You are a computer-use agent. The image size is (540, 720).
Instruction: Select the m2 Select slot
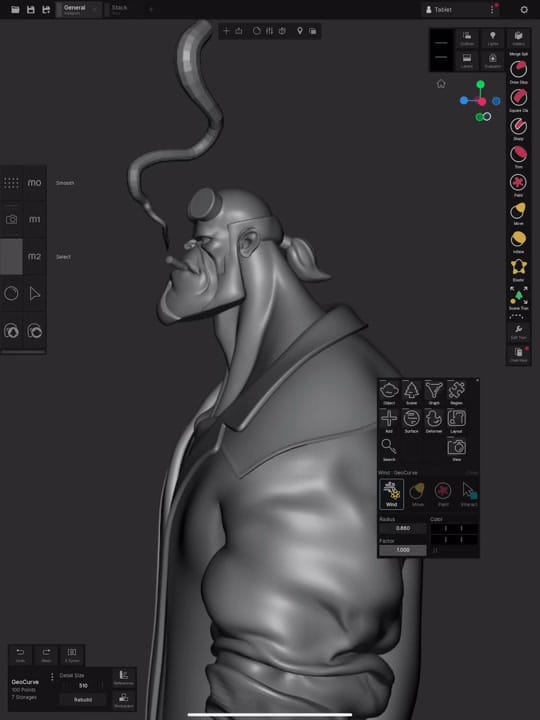pyautogui.click(x=34, y=256)
